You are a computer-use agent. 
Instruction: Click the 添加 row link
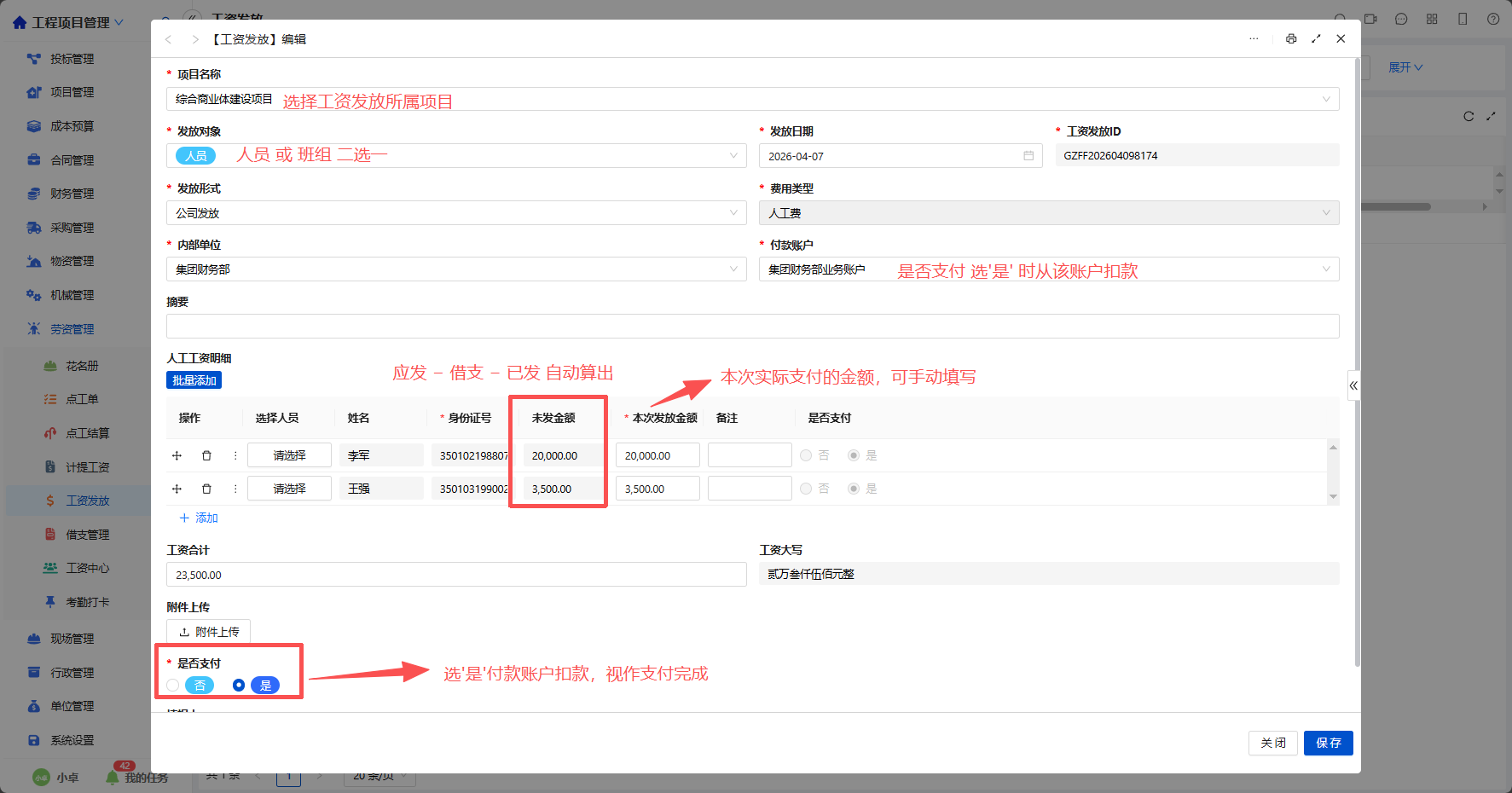199,518
